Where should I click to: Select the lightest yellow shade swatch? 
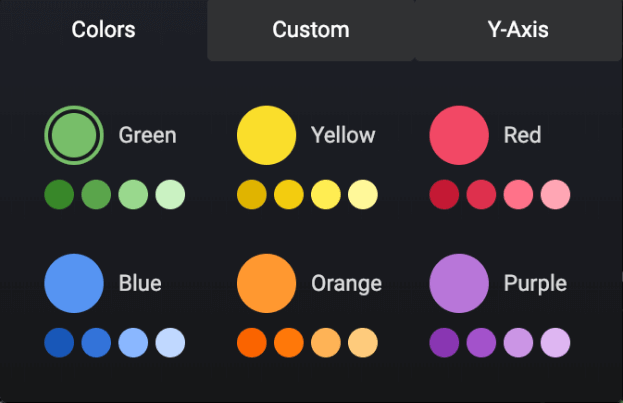[x=363, y=194]
